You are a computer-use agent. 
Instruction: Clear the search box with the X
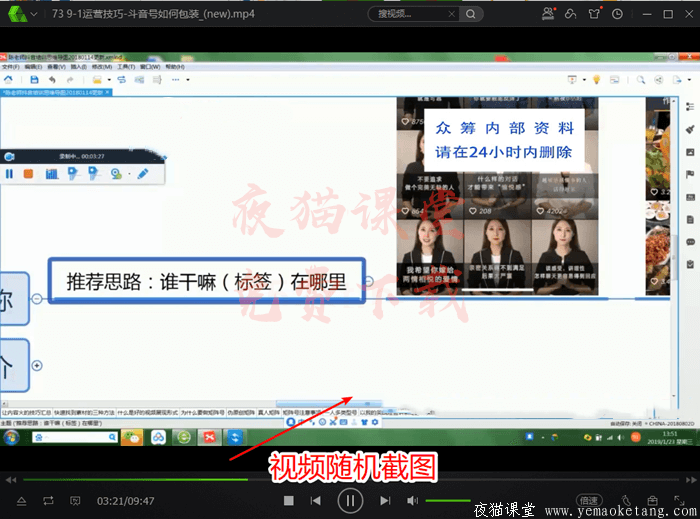pyautogui.click(x=452, y=14)
